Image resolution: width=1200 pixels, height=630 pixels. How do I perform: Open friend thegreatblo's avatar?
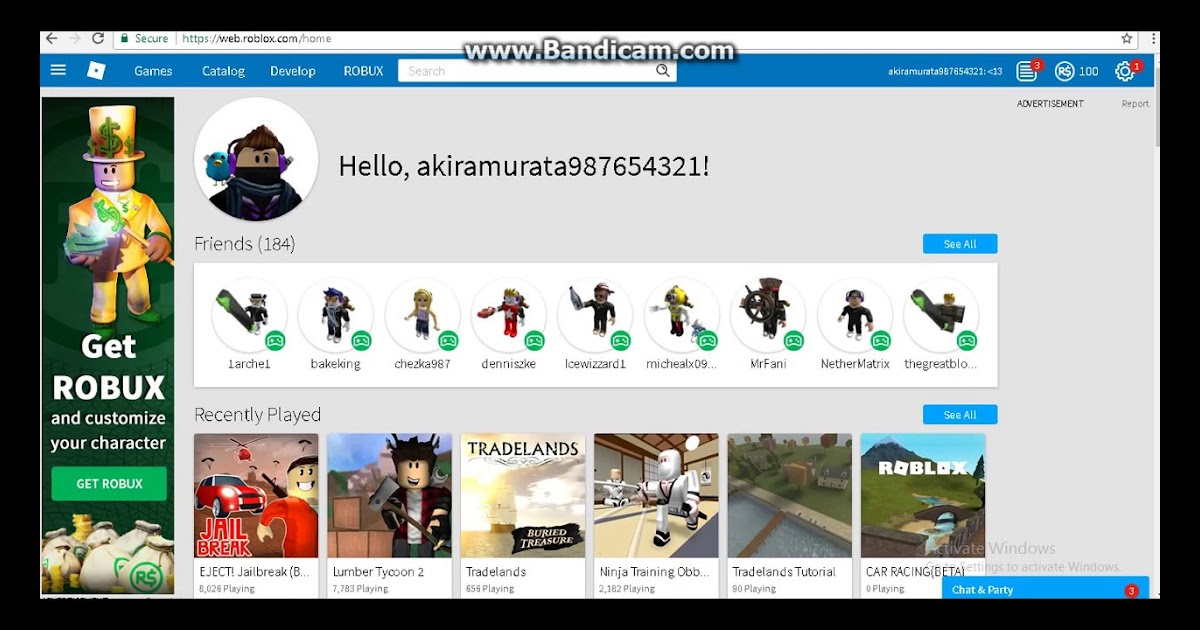click(940, 315)
